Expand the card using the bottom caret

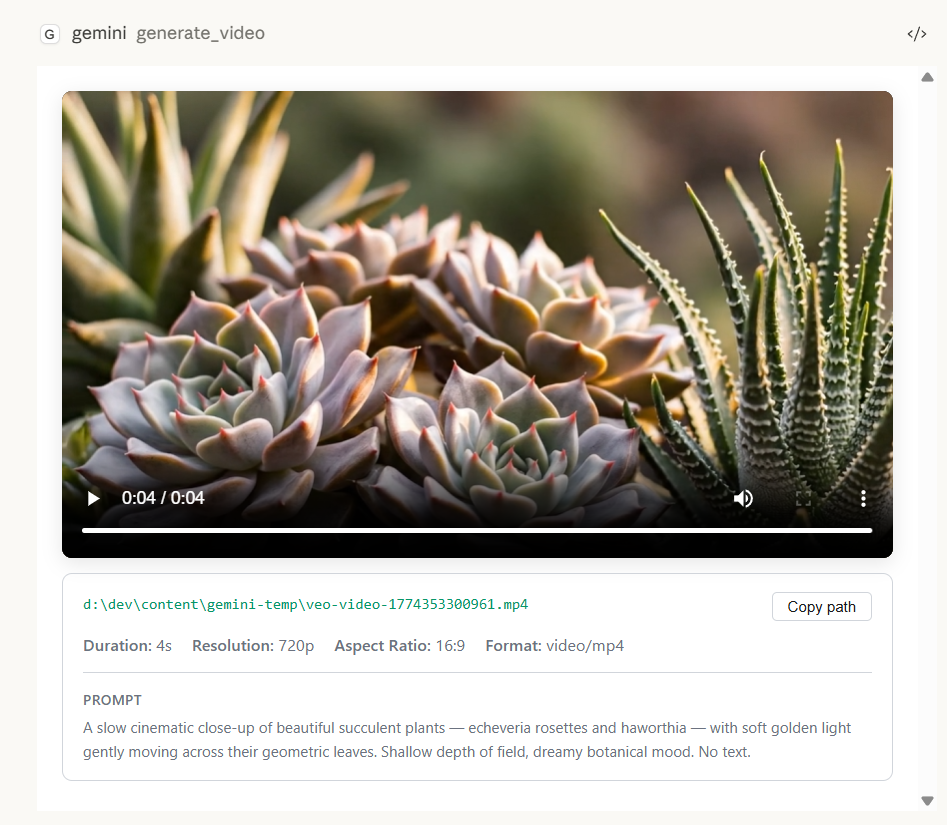pyautogui.click(x=927, y=800)
